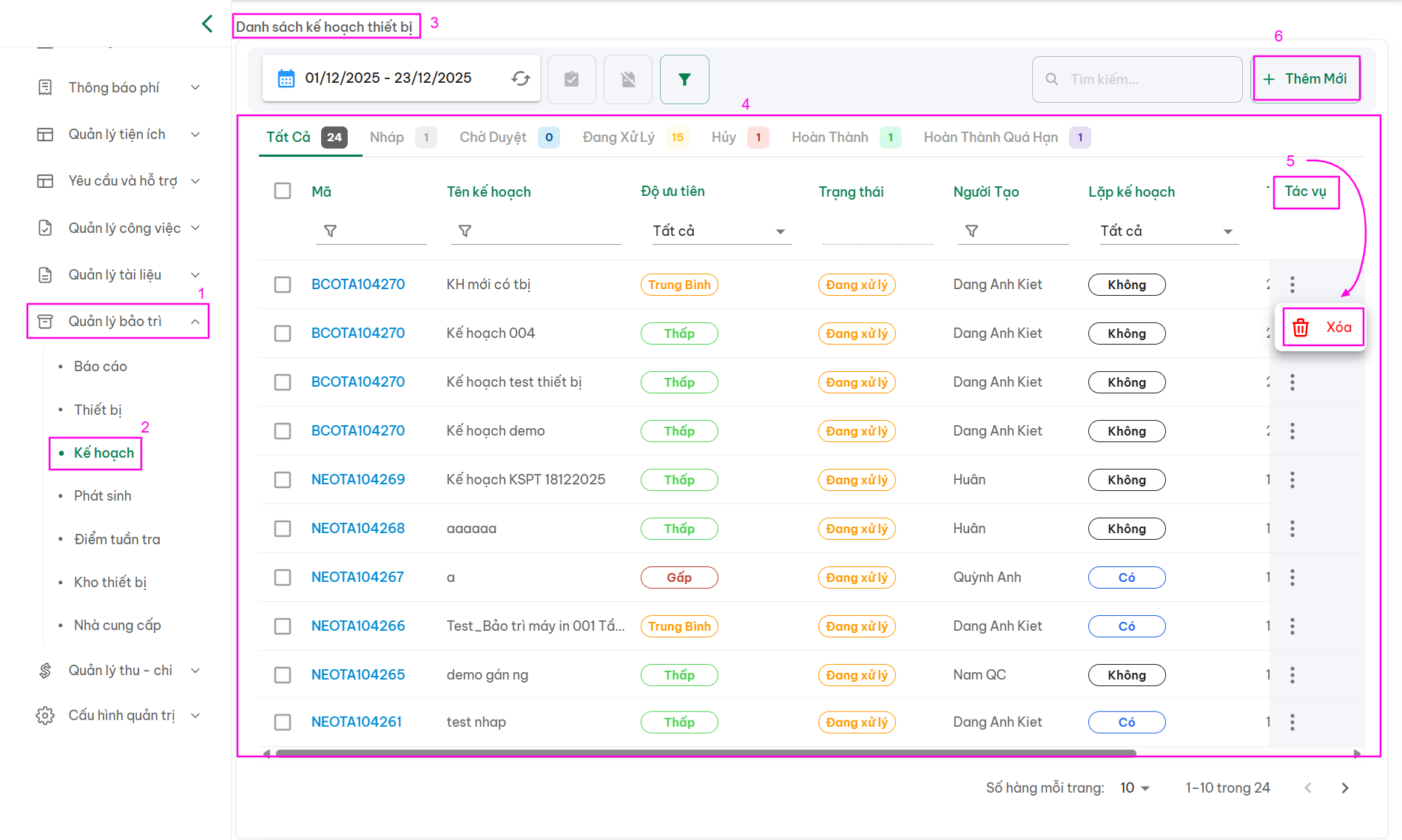Click the Thêm Mới button
The image size is (1402, 840).
click(x=1306, y=78)
